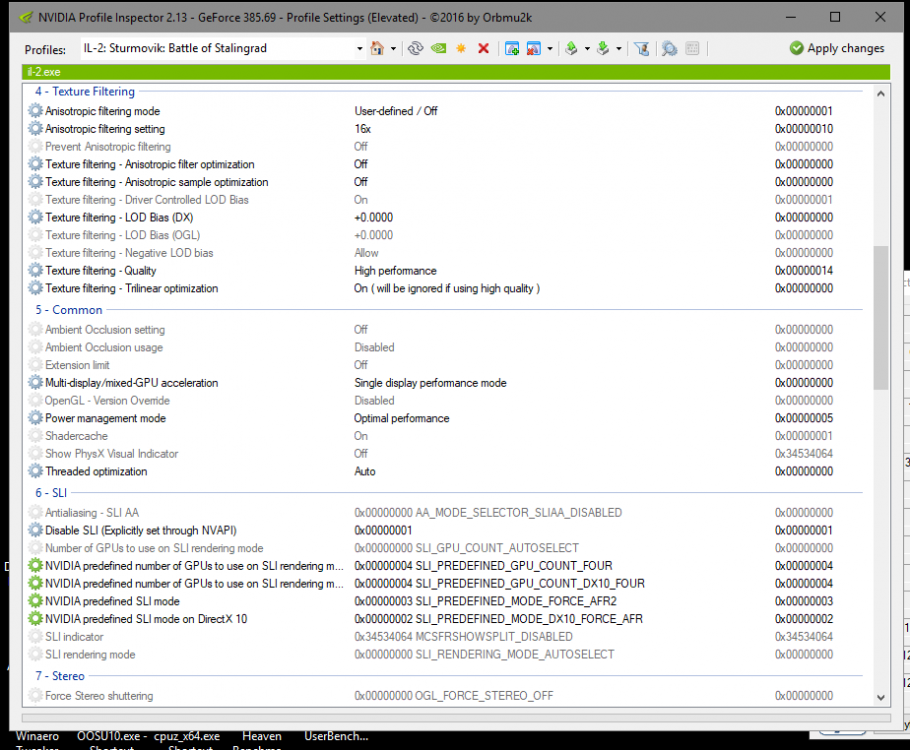Screen dimensions: 910x750
Task: Click Apply changes button
Action: point(837,48)
